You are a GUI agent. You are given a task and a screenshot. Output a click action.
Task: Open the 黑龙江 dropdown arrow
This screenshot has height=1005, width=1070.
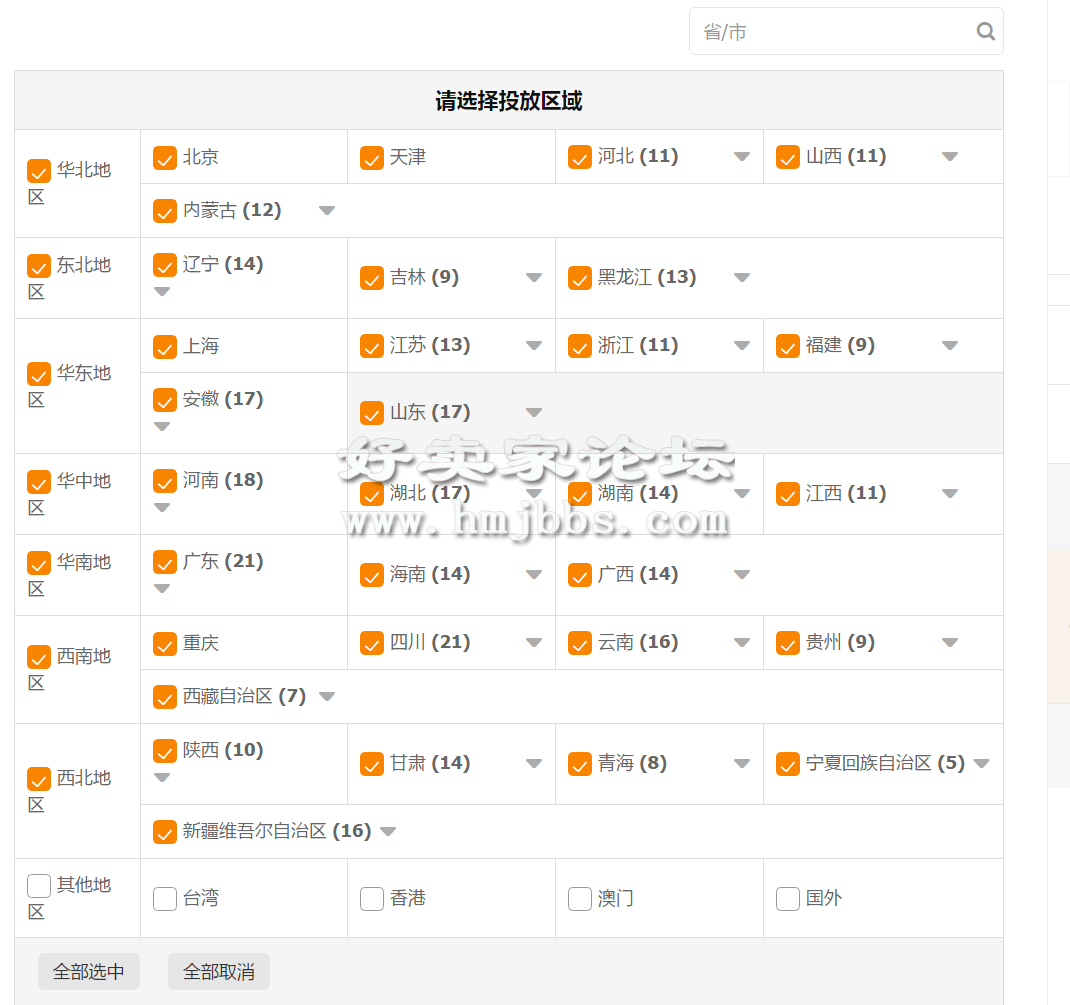pyautogui.click(x=741, y=278)
